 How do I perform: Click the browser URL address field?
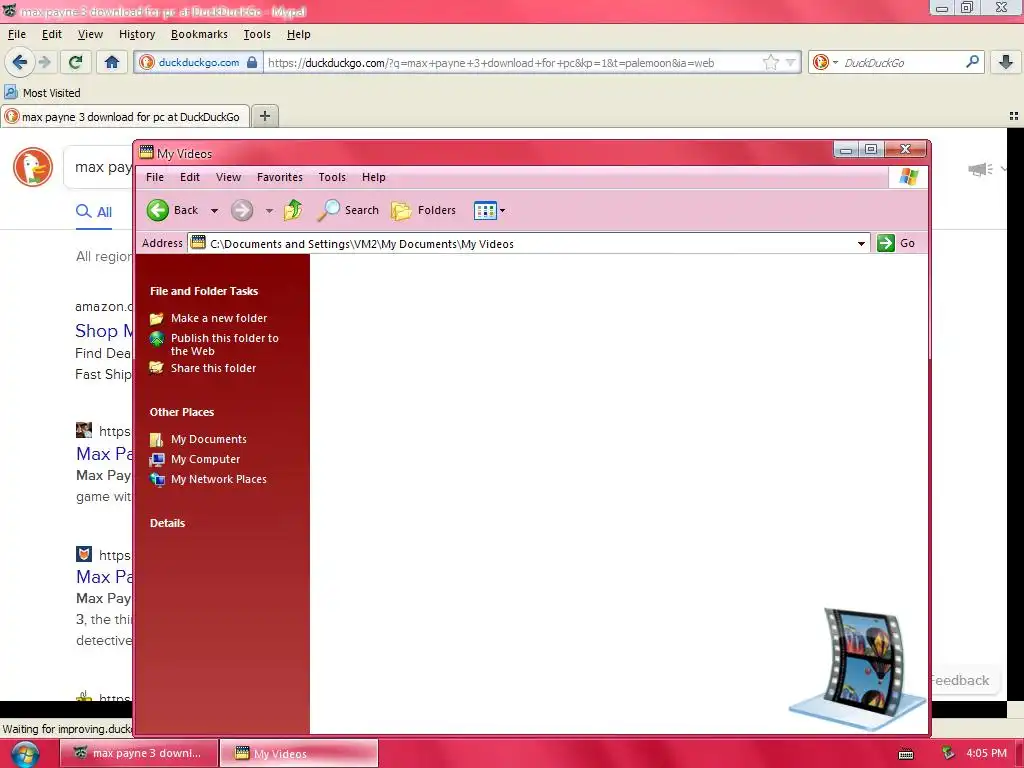[513, 63]
